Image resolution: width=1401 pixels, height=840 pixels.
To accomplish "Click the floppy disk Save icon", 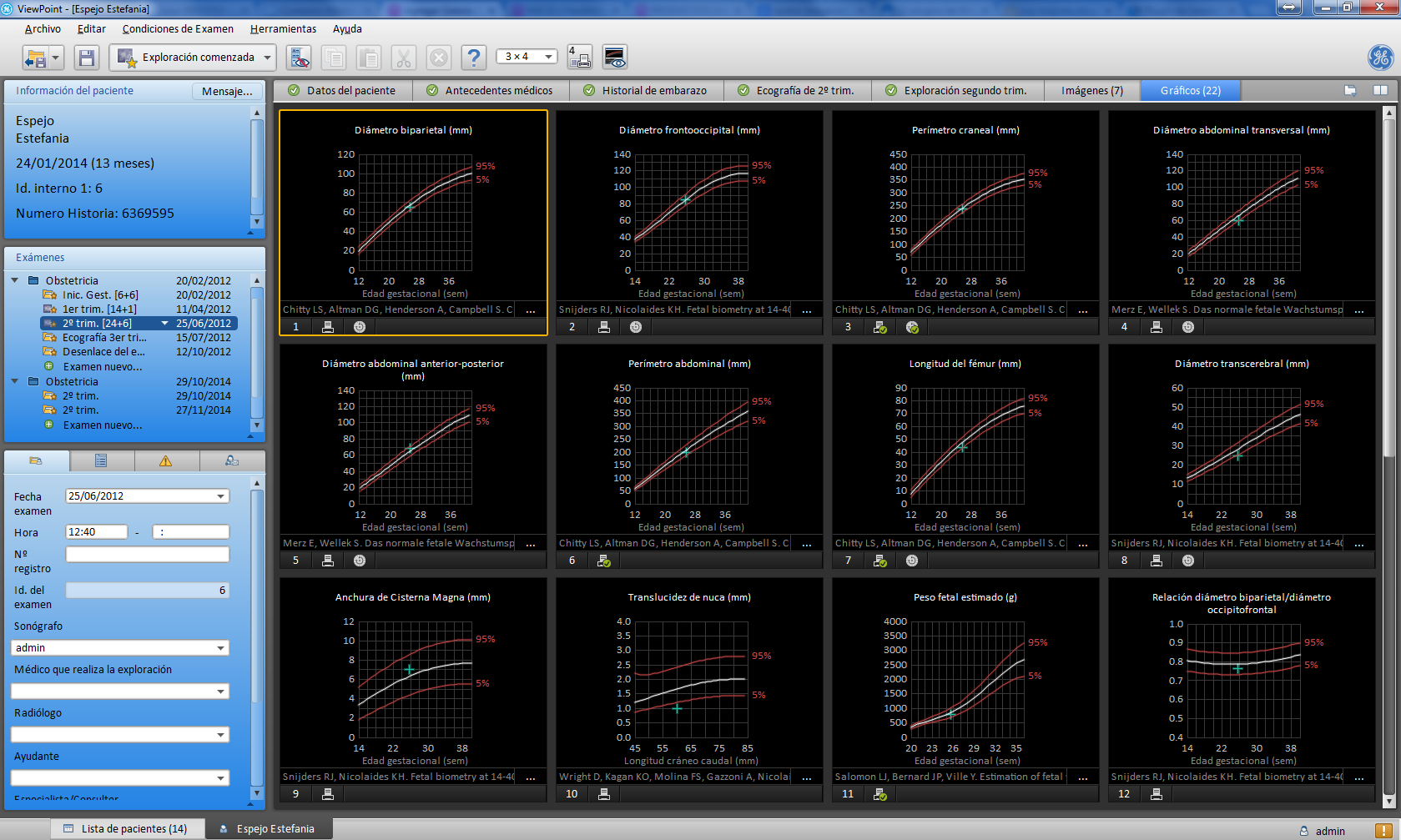I will click(86, 58).
